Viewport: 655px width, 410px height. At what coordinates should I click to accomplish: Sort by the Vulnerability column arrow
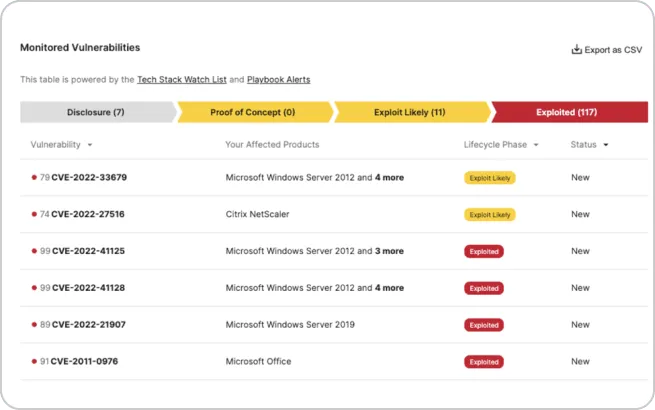click(90, 145)
